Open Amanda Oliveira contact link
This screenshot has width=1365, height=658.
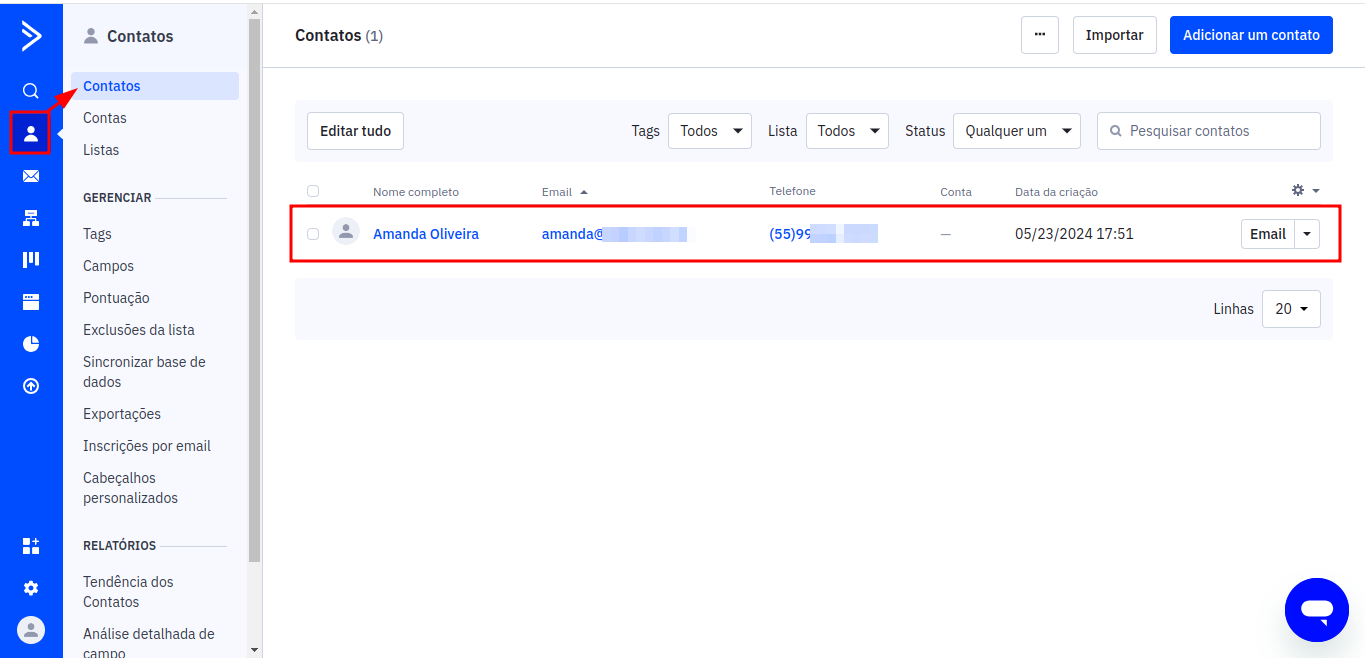coord(426,234)
